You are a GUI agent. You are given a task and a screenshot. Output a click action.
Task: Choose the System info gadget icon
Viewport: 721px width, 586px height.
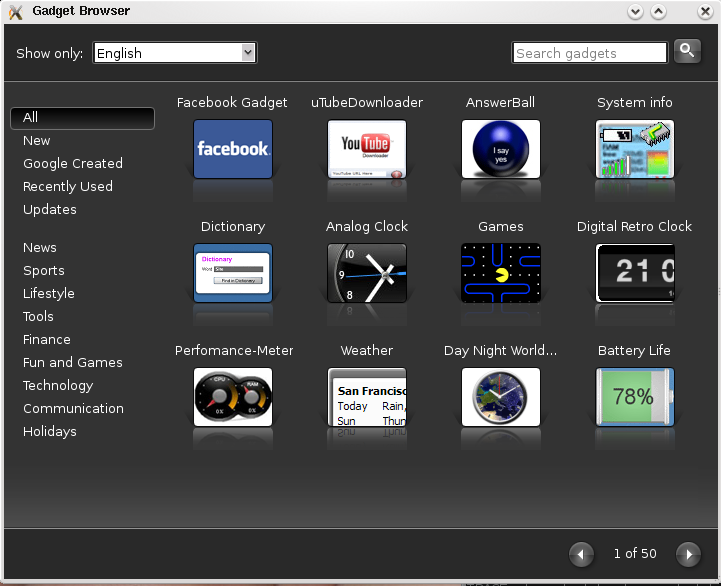tap(635, 149)
